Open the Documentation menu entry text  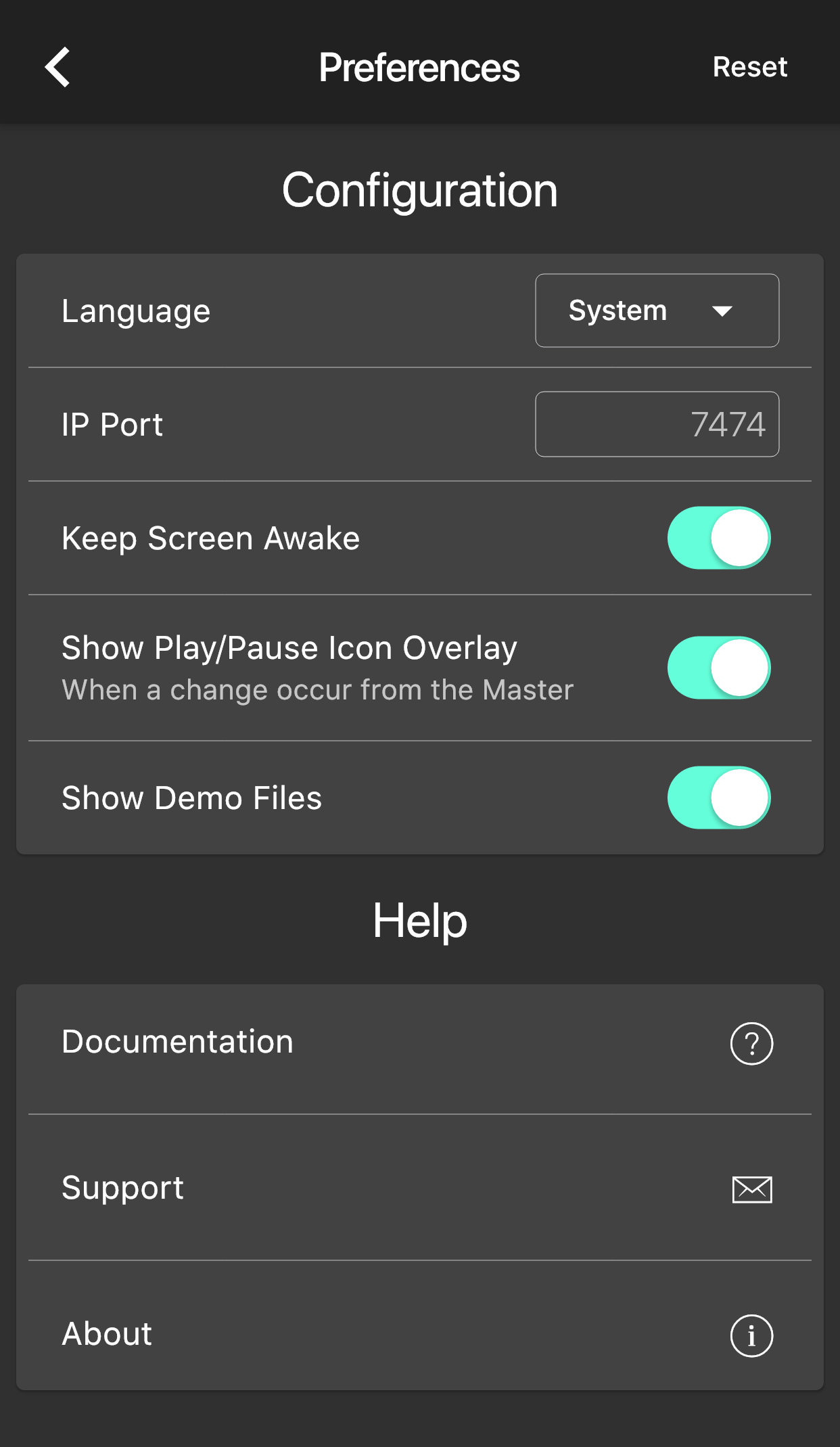(177, 1042)
